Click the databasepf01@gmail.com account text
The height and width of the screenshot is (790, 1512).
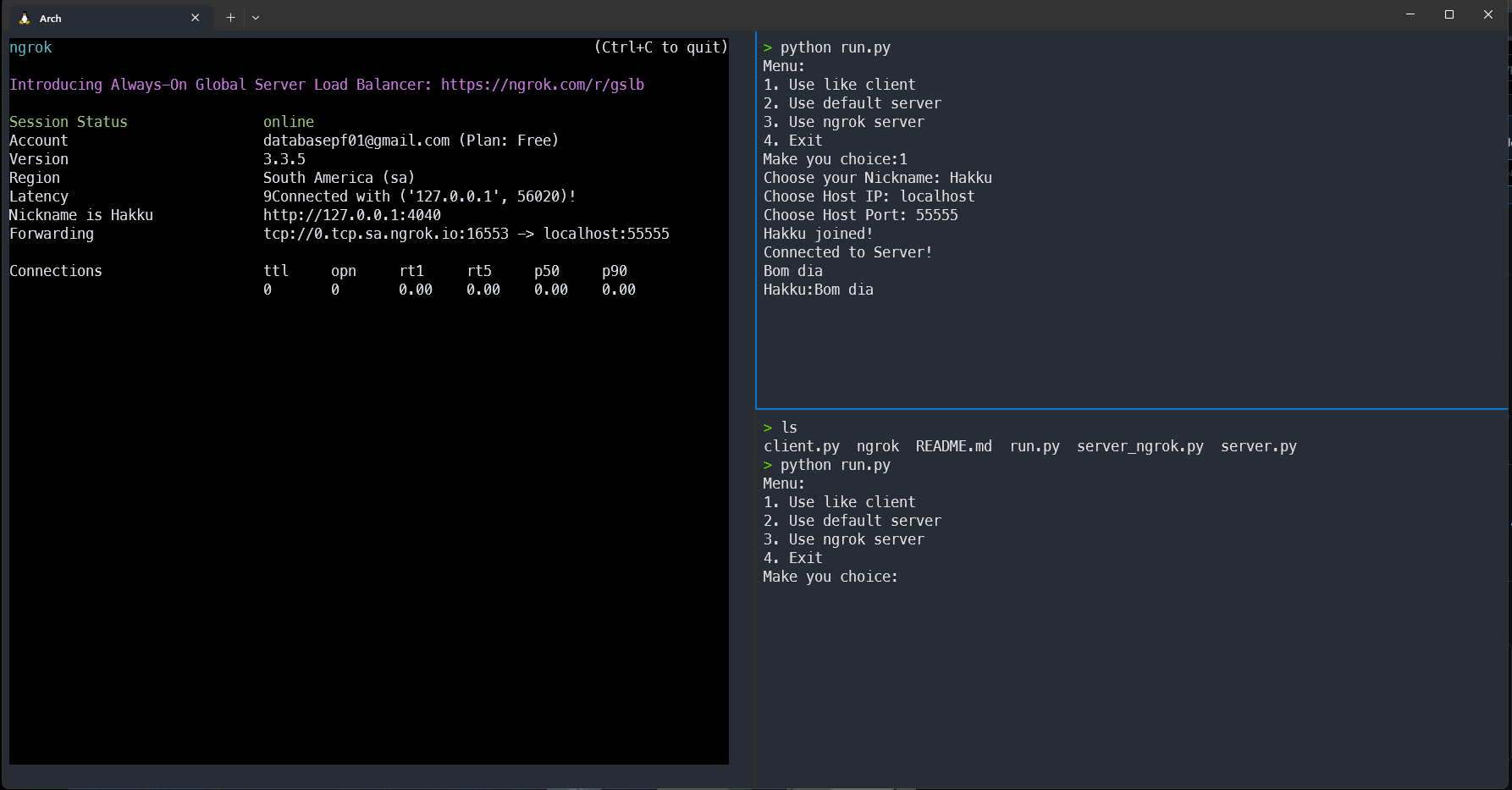356,141
